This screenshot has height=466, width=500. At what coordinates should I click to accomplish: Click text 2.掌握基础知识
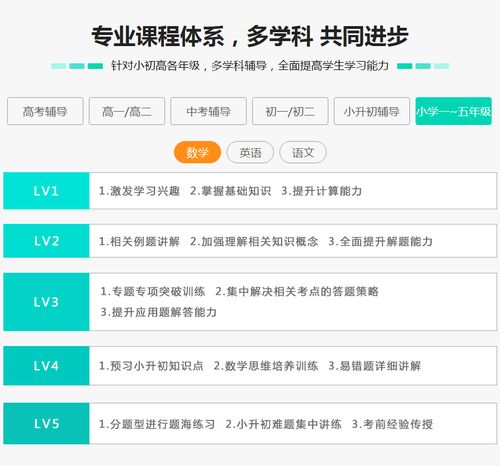click(x=230, y=191)
